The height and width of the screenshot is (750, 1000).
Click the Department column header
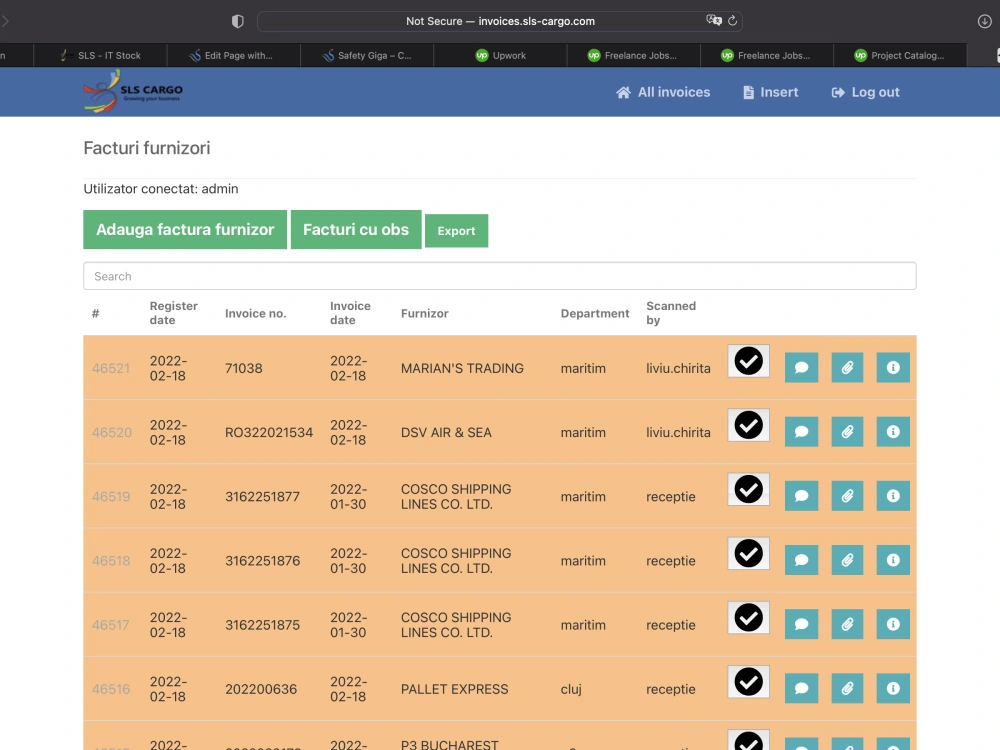click(x=595, y=313)
